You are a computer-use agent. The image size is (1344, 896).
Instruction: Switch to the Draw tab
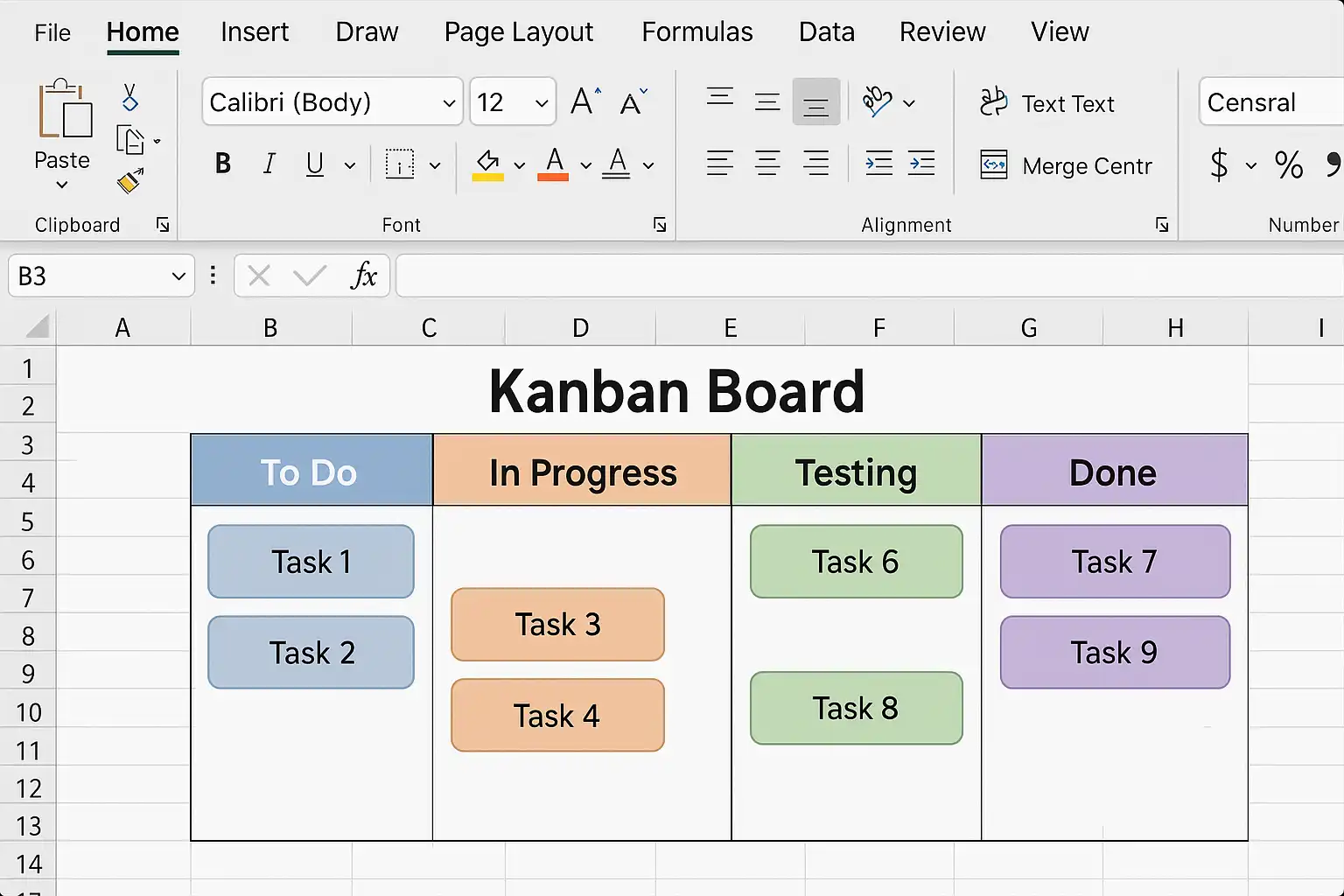367,32
